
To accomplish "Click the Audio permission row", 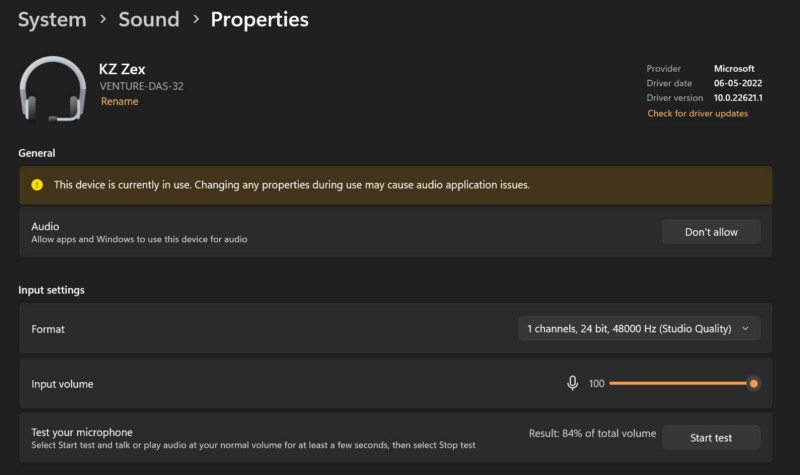I will click(300, 232).
